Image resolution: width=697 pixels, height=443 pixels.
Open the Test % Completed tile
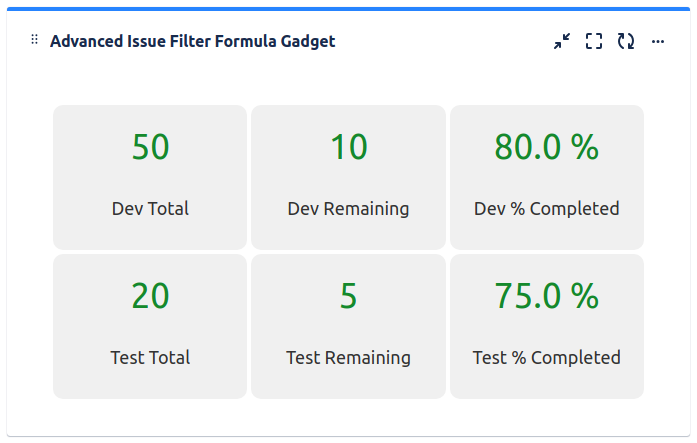(x=546, y=326)
